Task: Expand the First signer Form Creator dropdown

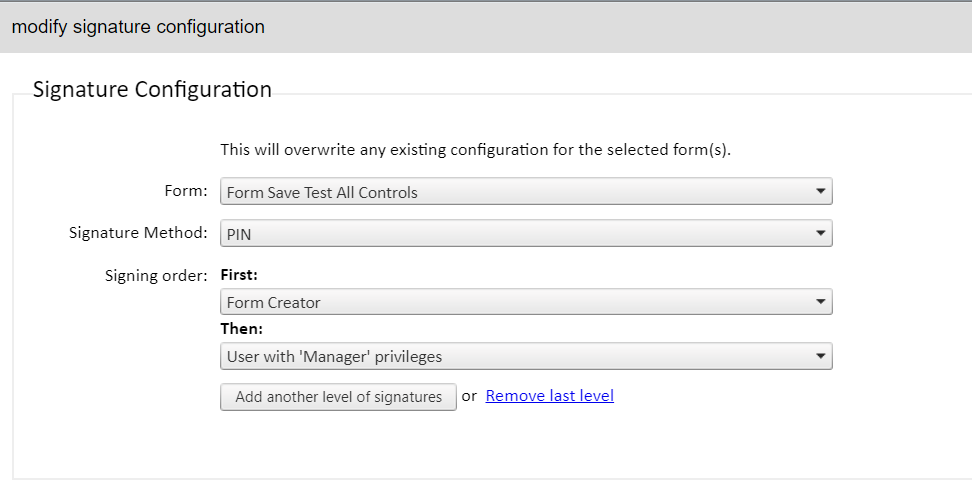Action: click(x=526, y=302)
